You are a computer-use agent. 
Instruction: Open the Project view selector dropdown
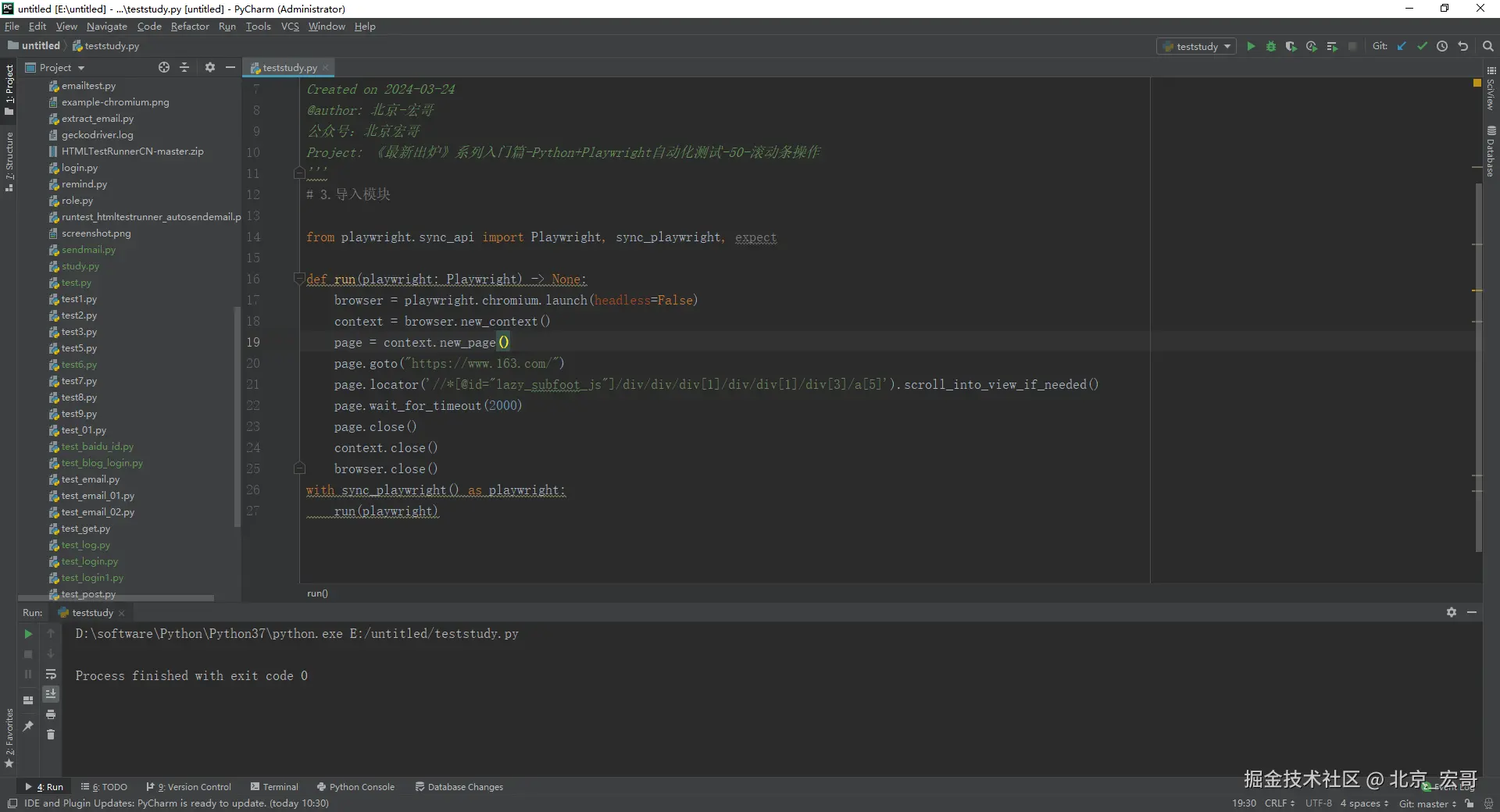point(55,68)
